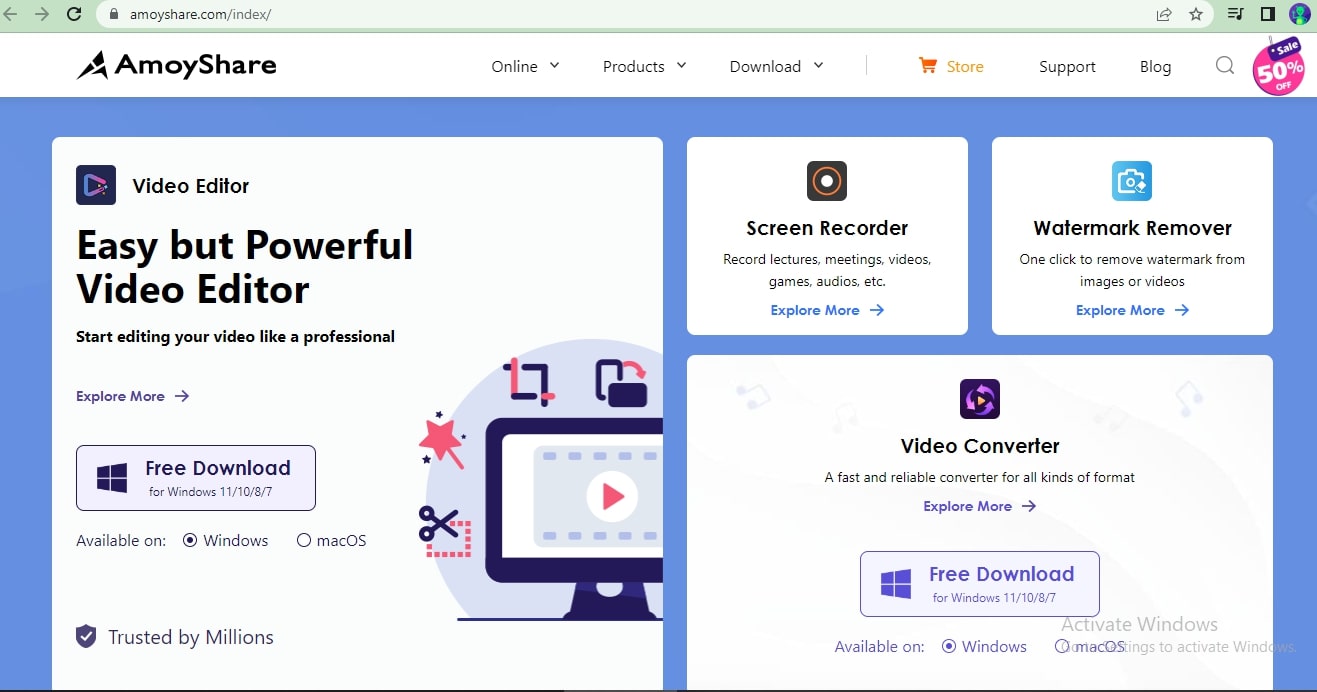The height and width of the screenshot is (692, 1317).
Task: Click the crop tool illustration icon
Action: [x=529, y=381]
